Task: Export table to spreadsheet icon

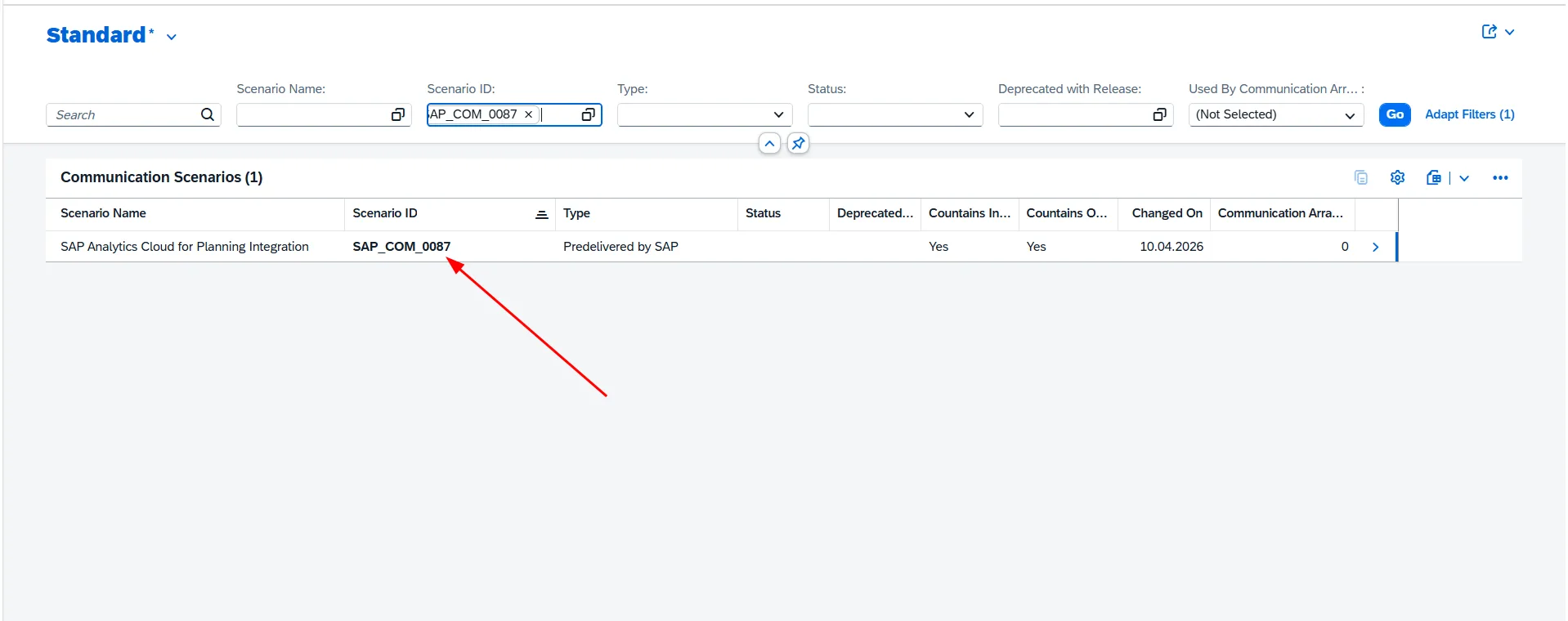Action: (1434, 177)
